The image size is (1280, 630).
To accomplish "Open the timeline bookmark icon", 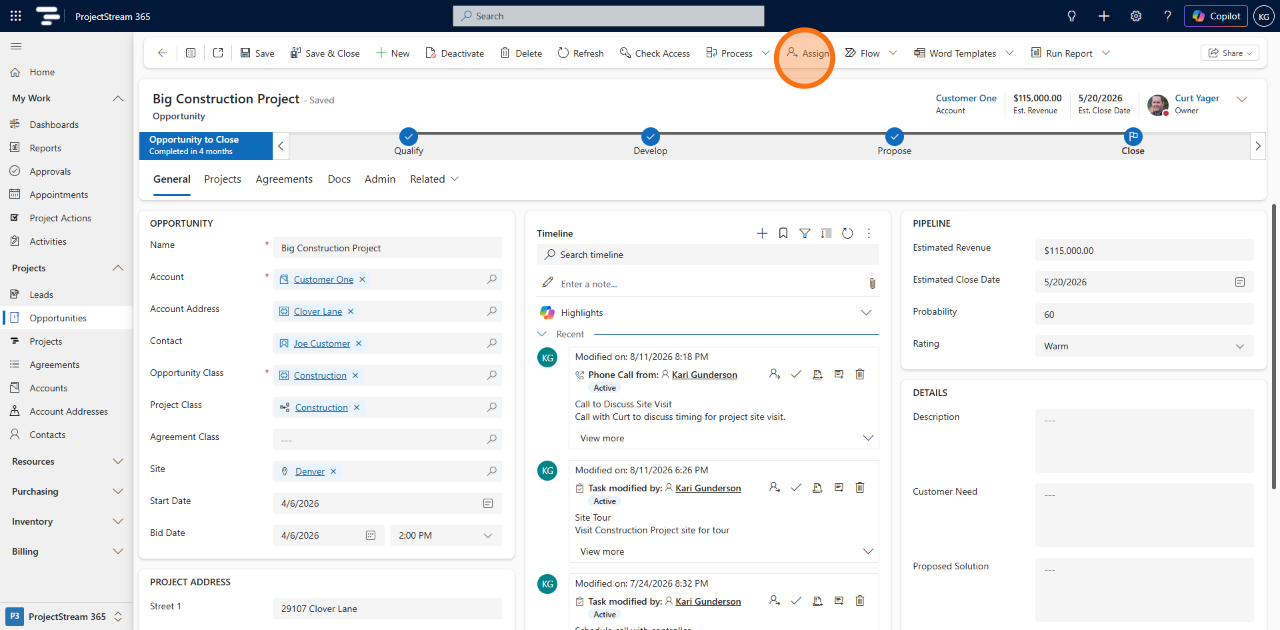I will click(x=783, y=233).
